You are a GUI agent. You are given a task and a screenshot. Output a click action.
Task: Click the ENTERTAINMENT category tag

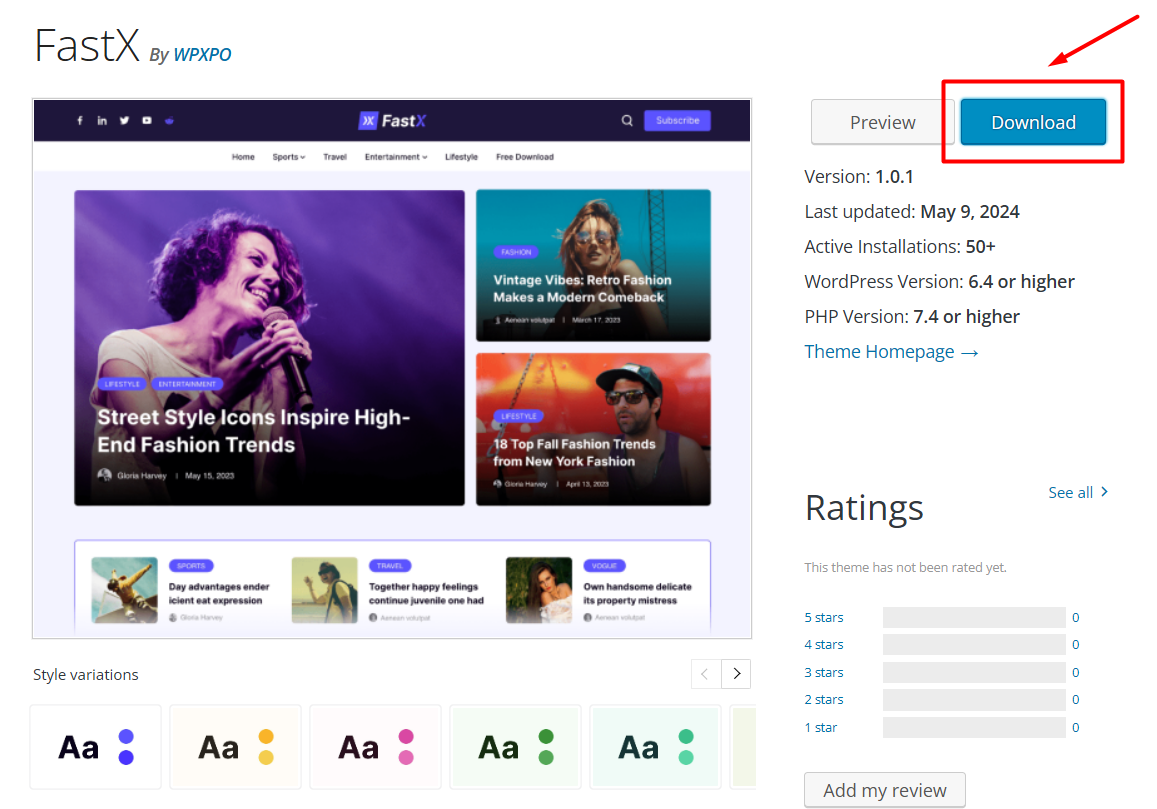pos(187,384)
